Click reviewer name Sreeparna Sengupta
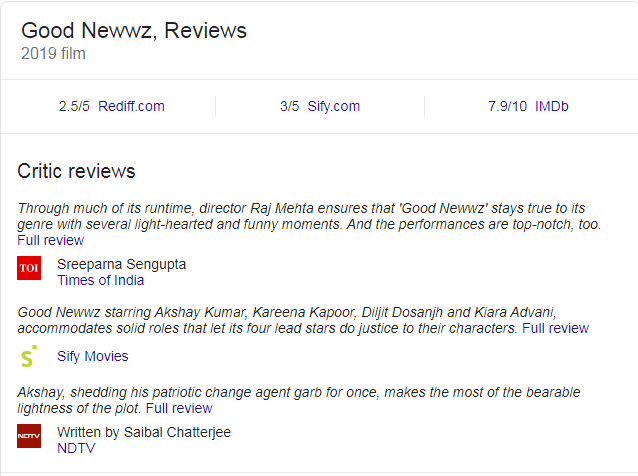This screenshot has height=476, width=638. coord(121,264)
